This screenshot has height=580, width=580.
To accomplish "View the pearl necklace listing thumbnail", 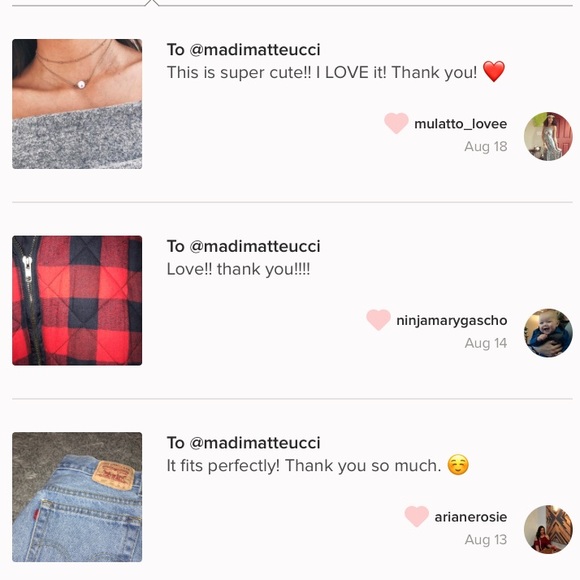I will [x=77, y=104].
